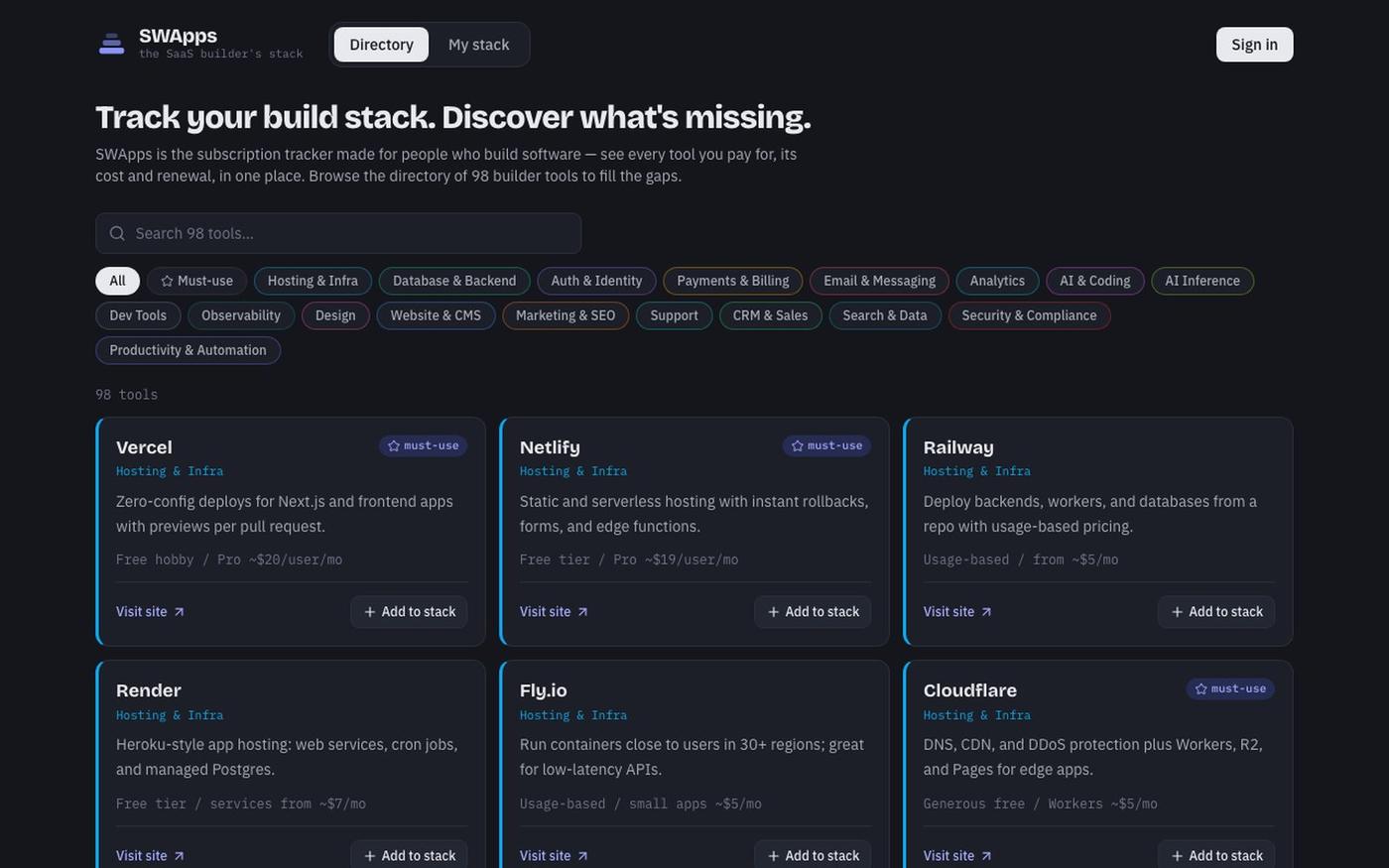Choose the Website & CMS filter
This screenshot has width=1389, height=868.
pyautogui.click(x=436, y=315)
